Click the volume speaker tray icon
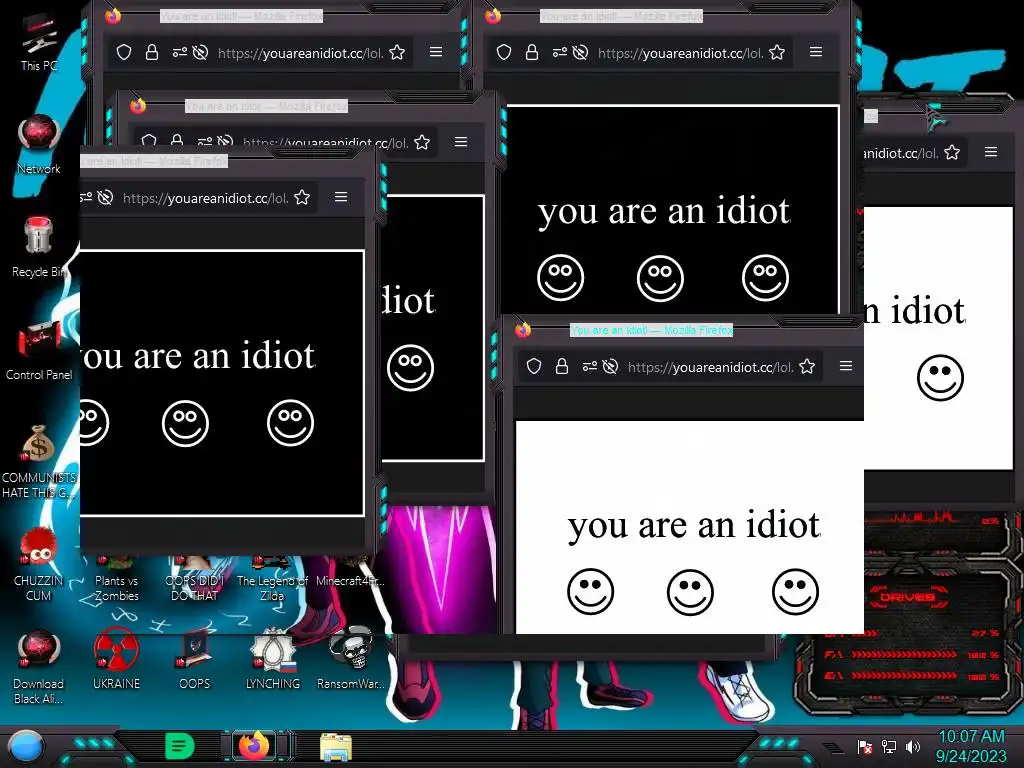The height and width of the screenshot is (768, 1024). coord(912,746)
